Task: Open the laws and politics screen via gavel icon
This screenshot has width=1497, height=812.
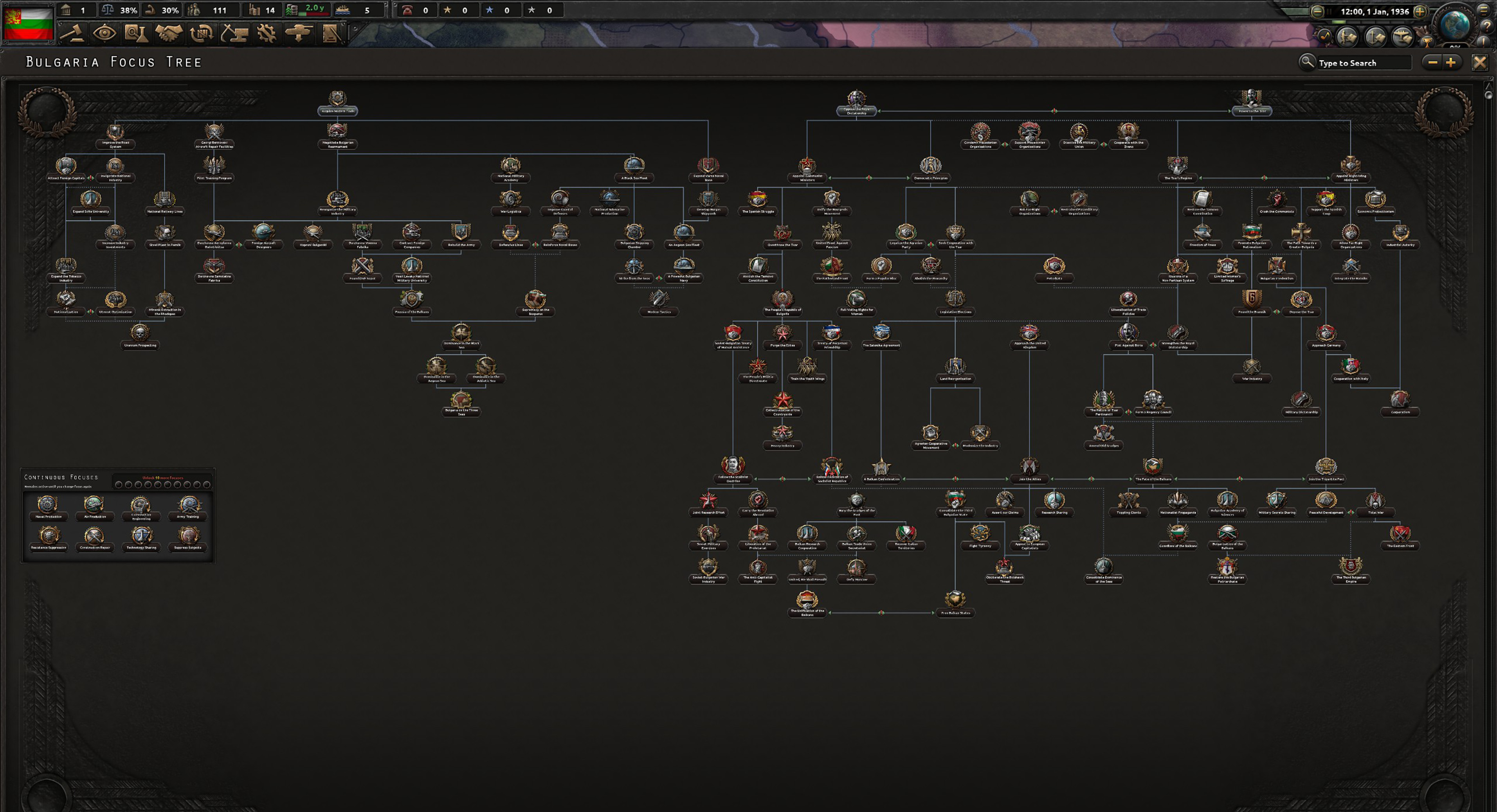Action: [x=73, y=34]
